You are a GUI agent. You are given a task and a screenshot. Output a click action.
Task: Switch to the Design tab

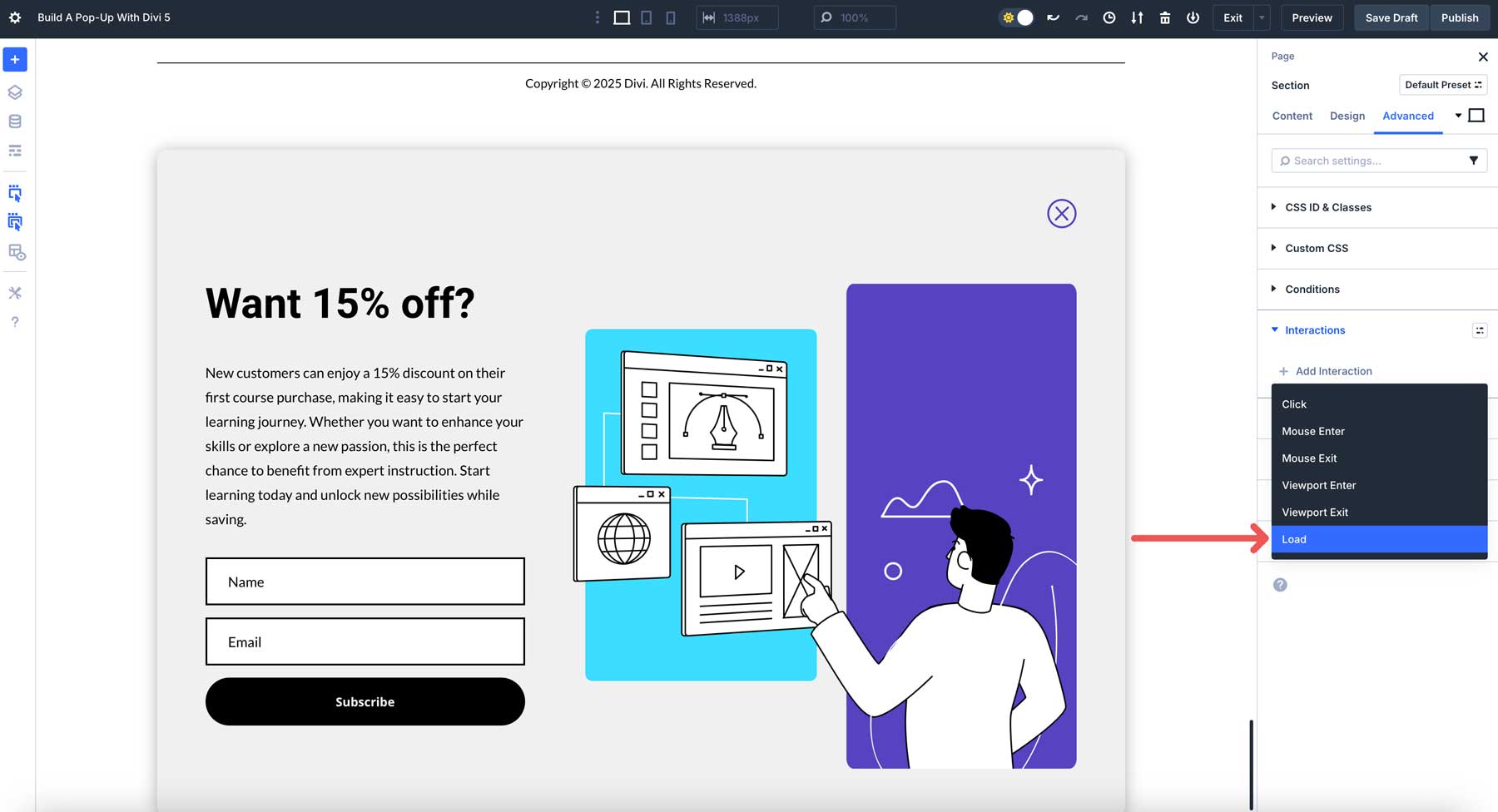(1347, 116)
